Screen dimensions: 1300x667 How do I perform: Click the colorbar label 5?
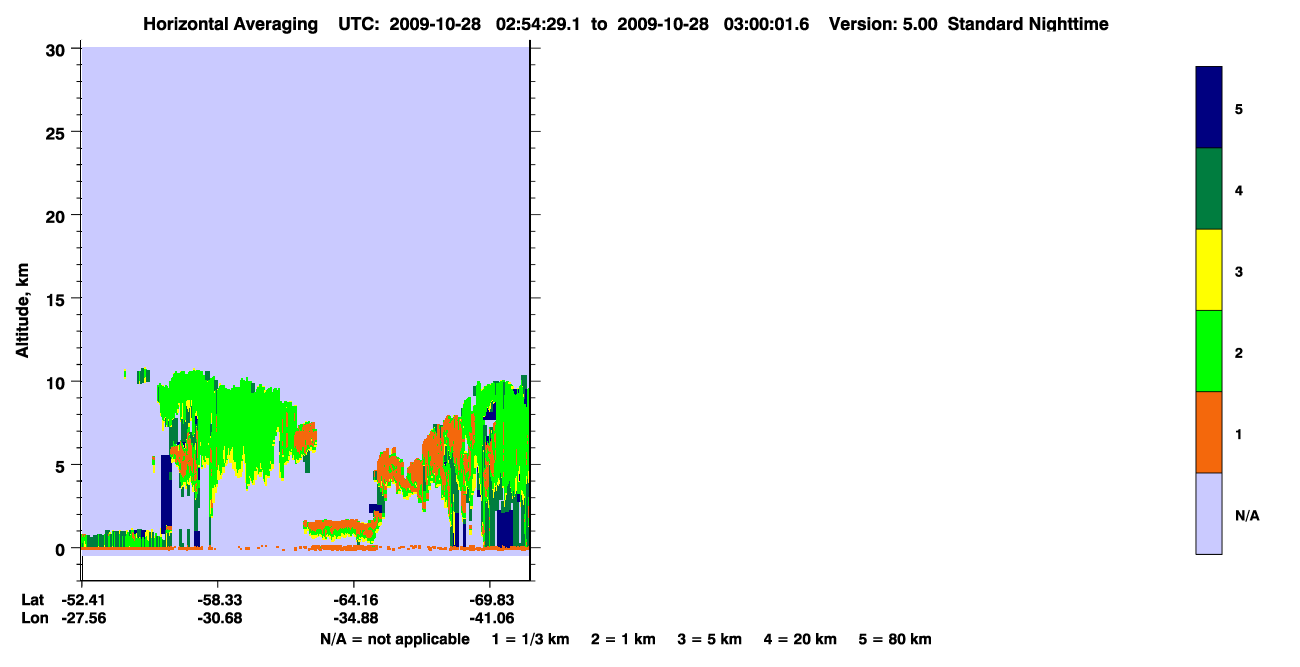(x=1239, y=109)
